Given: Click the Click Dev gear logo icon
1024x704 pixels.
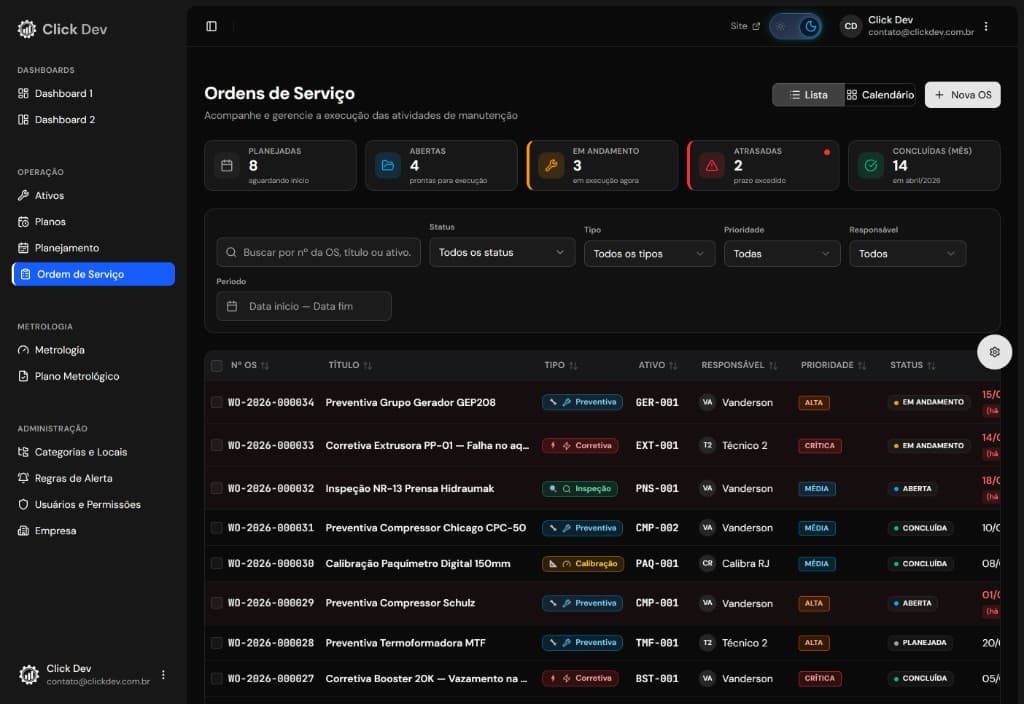Looking at the screenshot, I should [x=27, y=29].
